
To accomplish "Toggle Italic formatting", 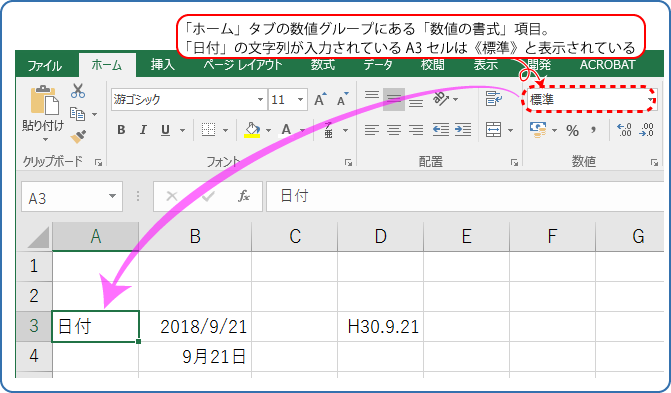I will tap(143, 130).
